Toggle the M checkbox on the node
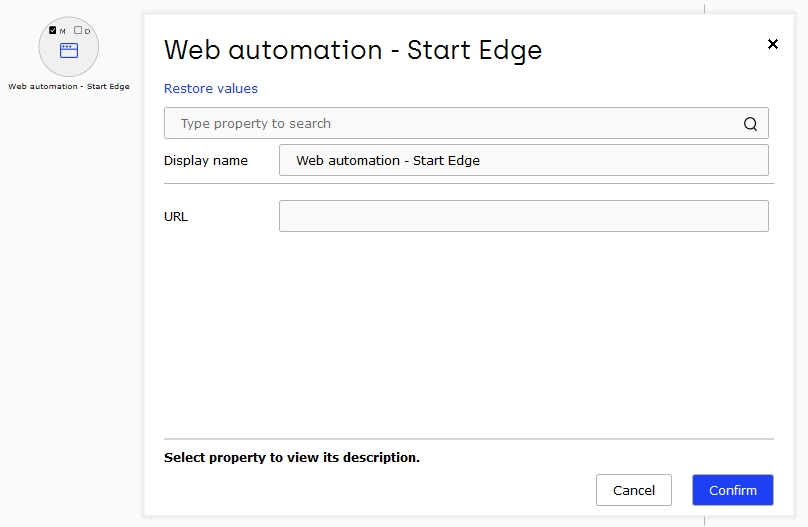Screen dimensions: 808x527 point(53,30)
